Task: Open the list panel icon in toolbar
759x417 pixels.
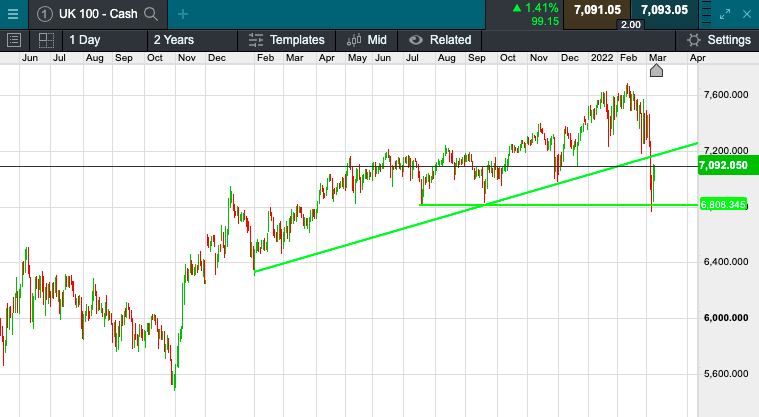Action: 14,40
